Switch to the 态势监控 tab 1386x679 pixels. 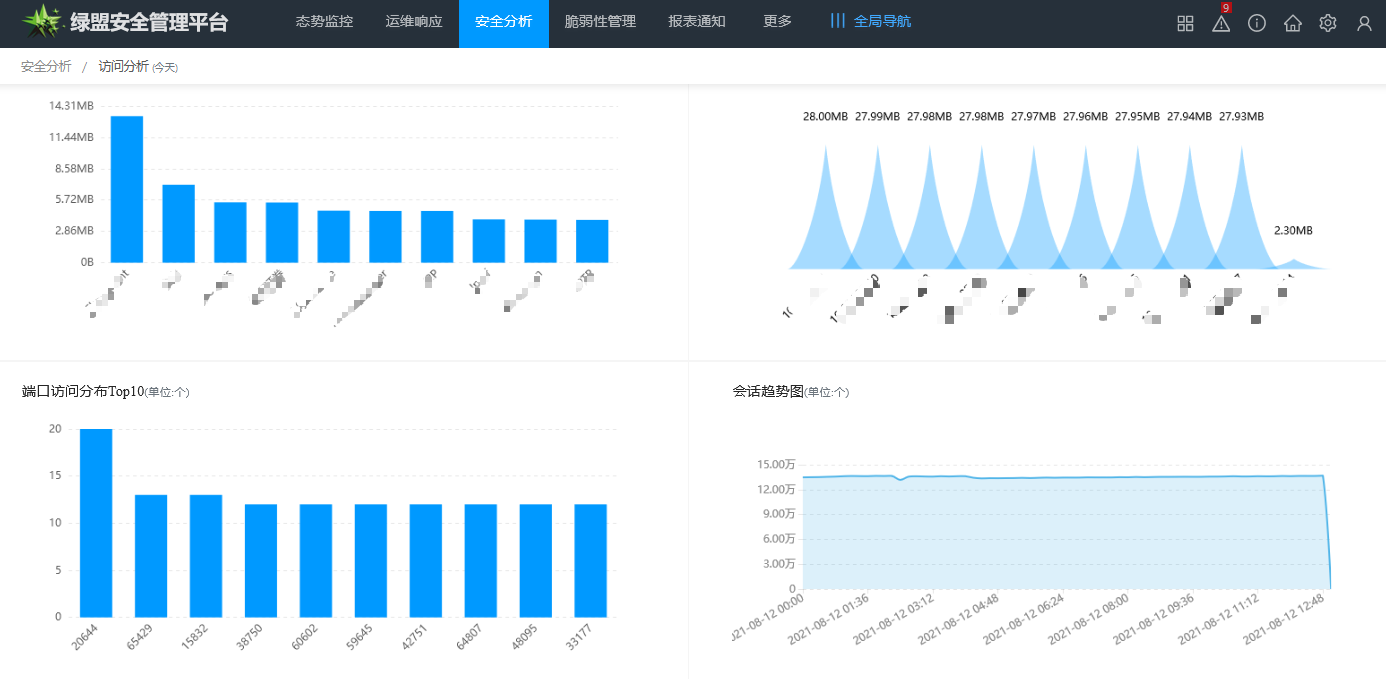324,21
